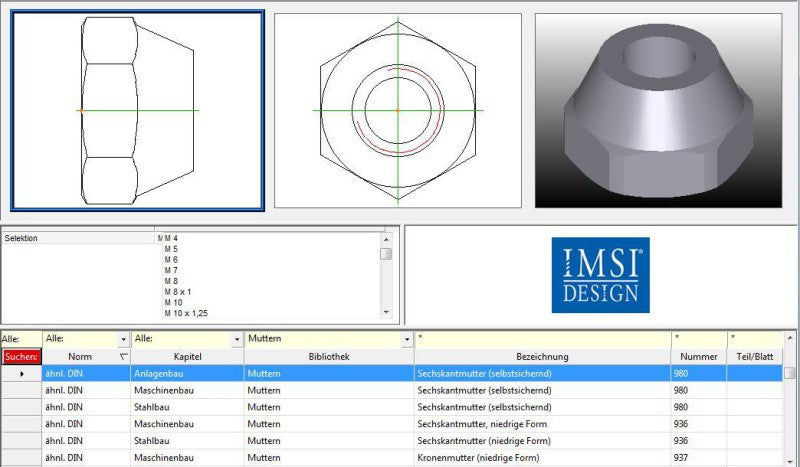The height and width of the screenshot is (467, 800).
Task: Click the results table scrollbar thumb
Action: coord(790,373)
